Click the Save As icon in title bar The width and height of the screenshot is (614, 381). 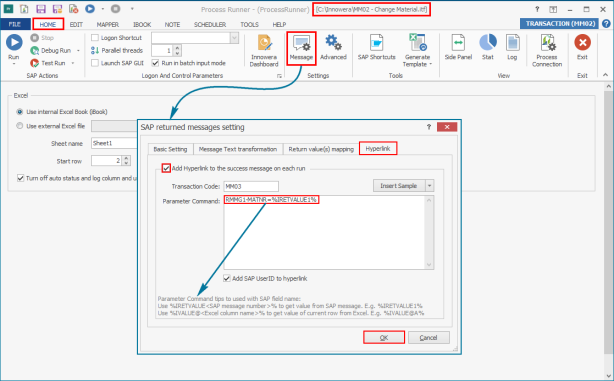[x=57, y=9]
